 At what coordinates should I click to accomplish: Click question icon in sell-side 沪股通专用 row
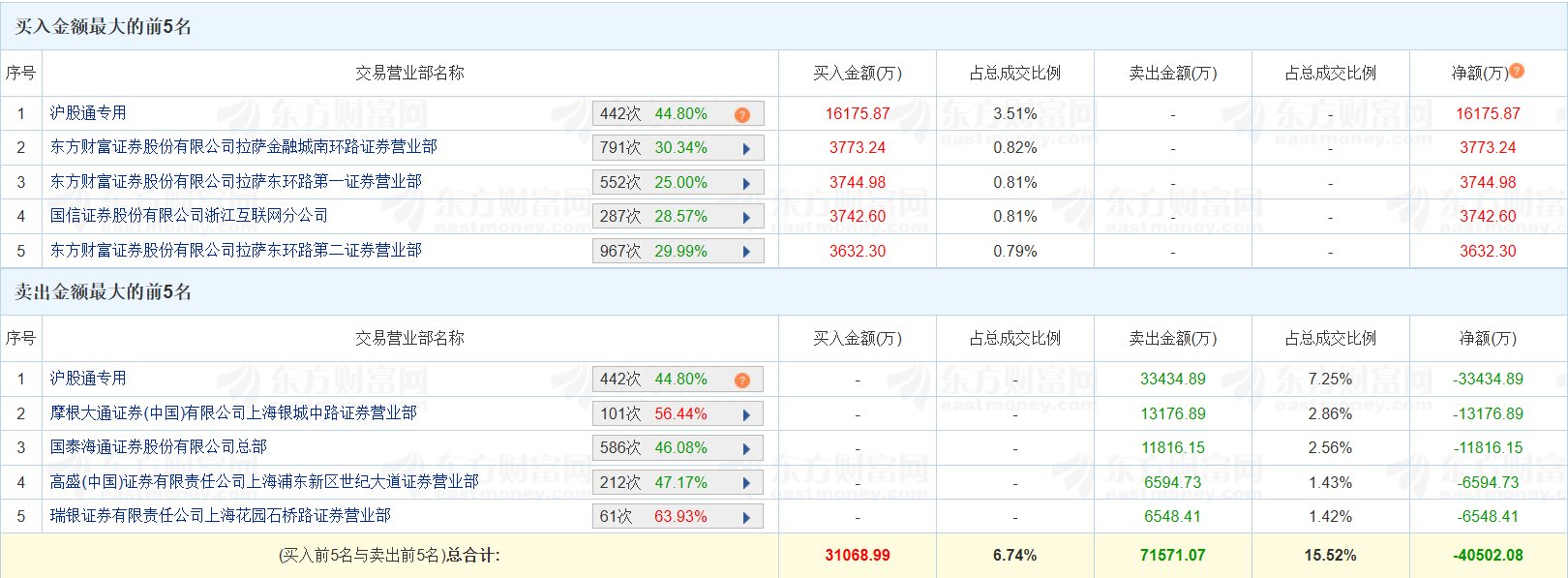click(742, 380)
